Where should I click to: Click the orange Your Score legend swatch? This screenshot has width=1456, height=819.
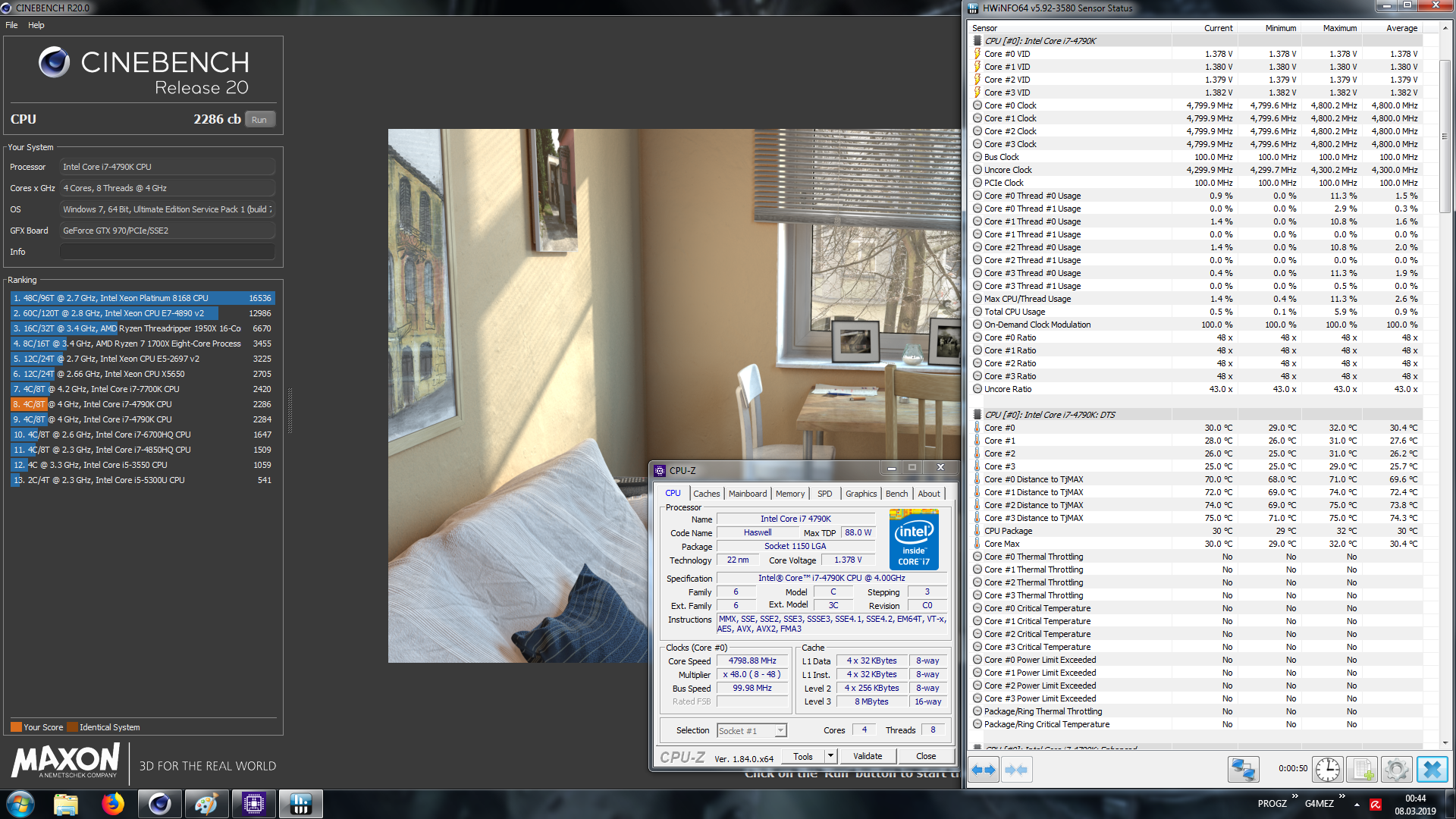point(16,727)
